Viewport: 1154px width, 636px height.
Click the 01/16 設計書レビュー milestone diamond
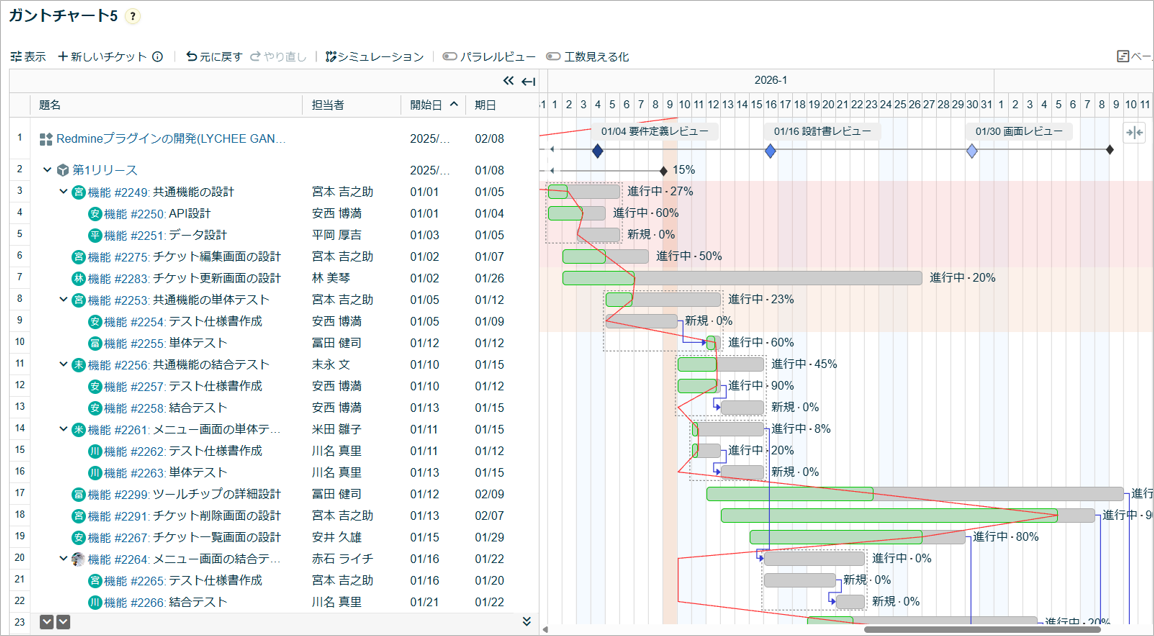pyautogui.click(x=770, y=151)
